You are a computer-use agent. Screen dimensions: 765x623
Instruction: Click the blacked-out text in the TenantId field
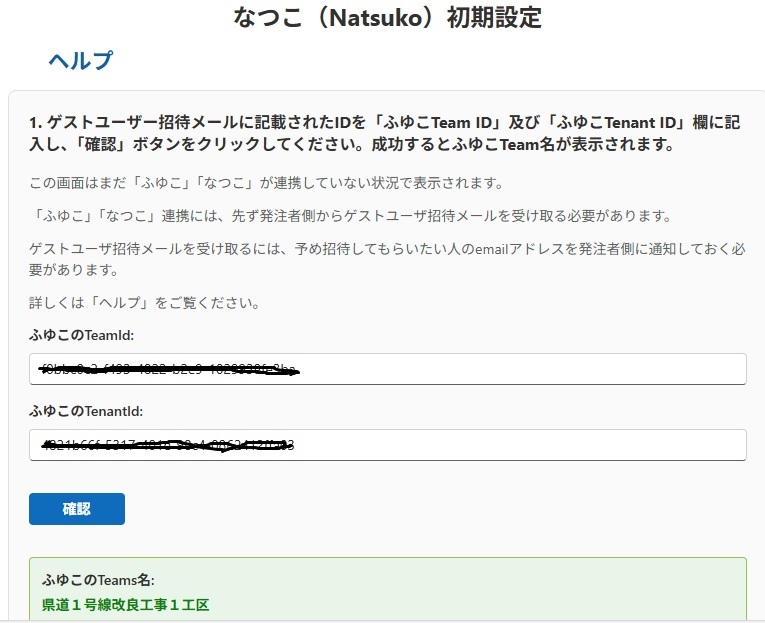click(167, 445)
